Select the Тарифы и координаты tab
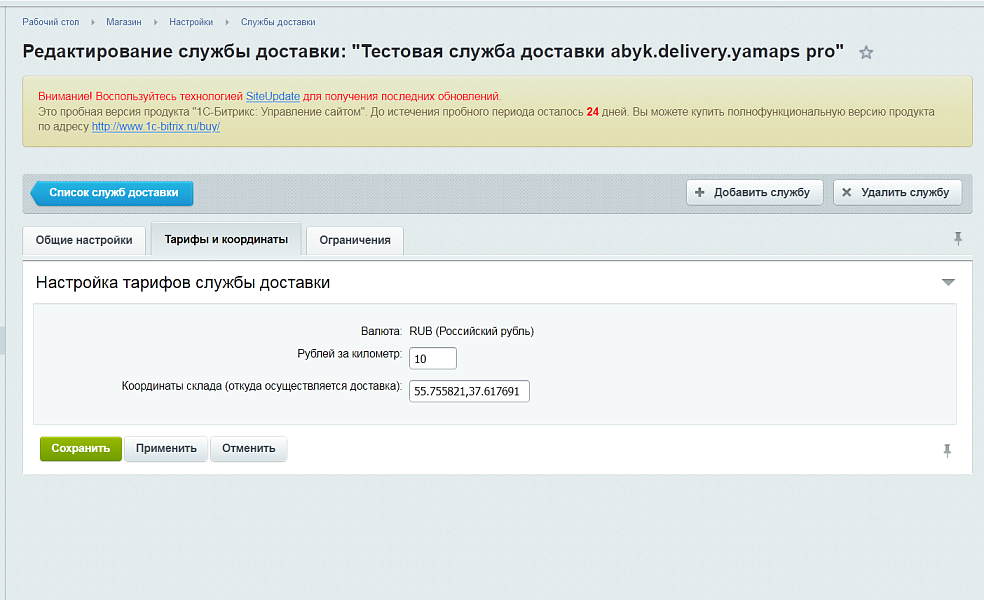Viewport: 984px width, 600px height. pyautogui.click(x=226, y=240)
